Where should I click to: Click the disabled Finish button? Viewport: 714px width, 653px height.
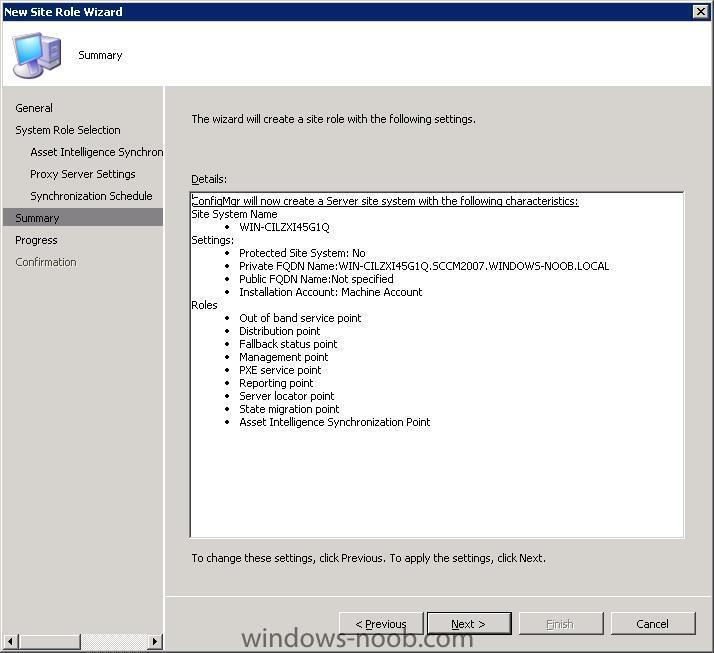pos(561,623)
